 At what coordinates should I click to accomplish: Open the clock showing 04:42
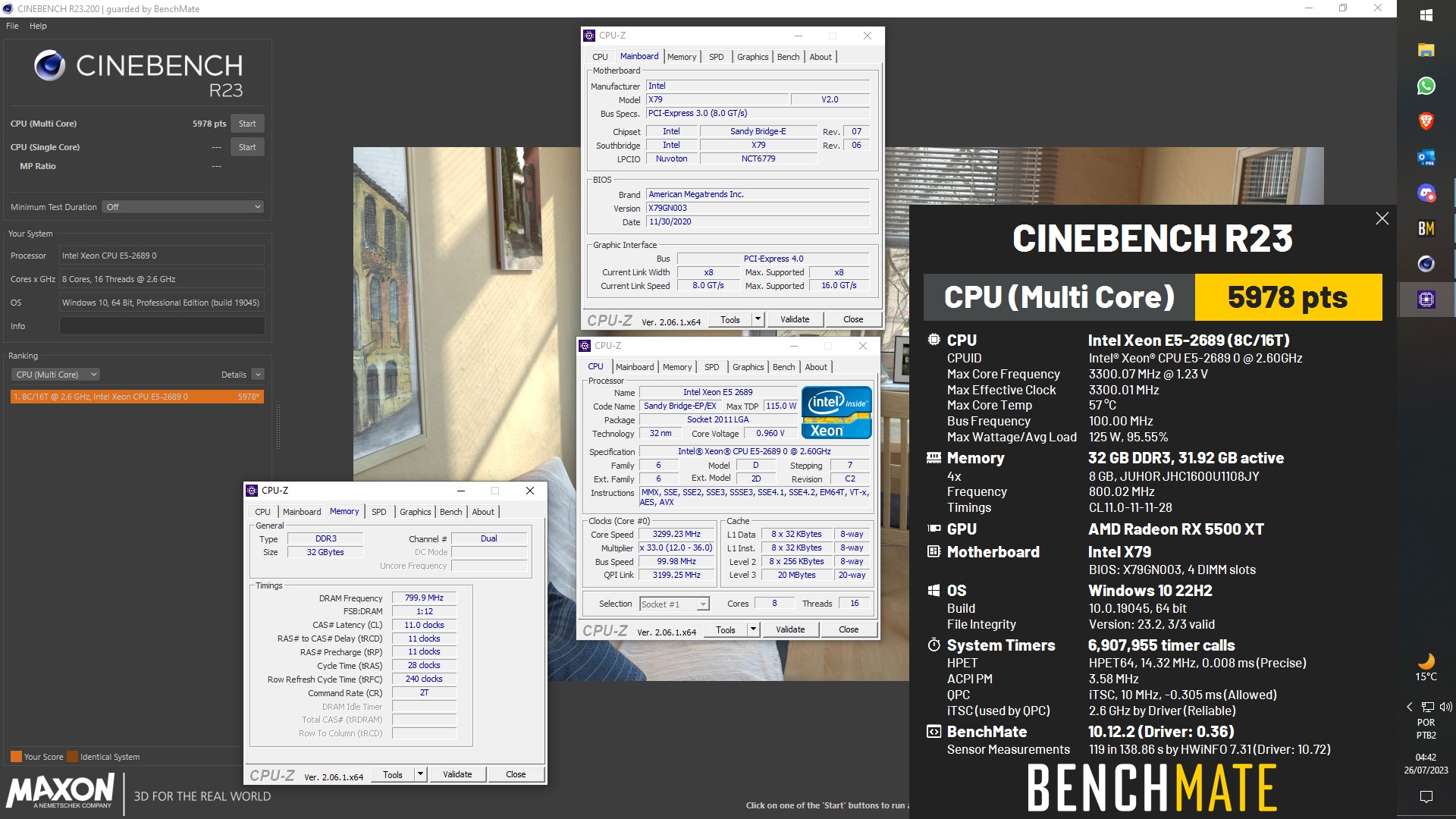1426,763
